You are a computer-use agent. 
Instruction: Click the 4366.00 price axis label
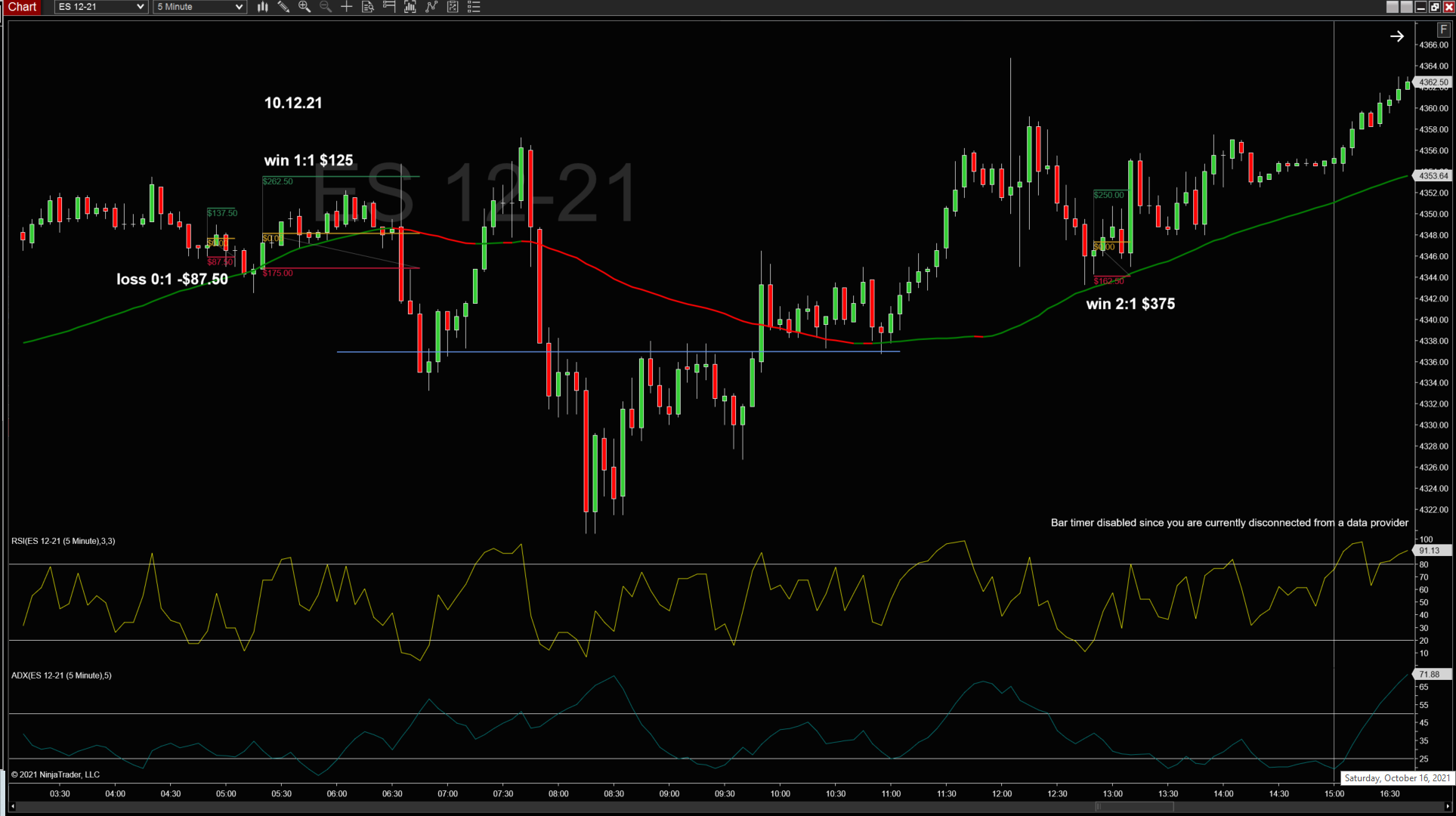tap(1433, 45)
